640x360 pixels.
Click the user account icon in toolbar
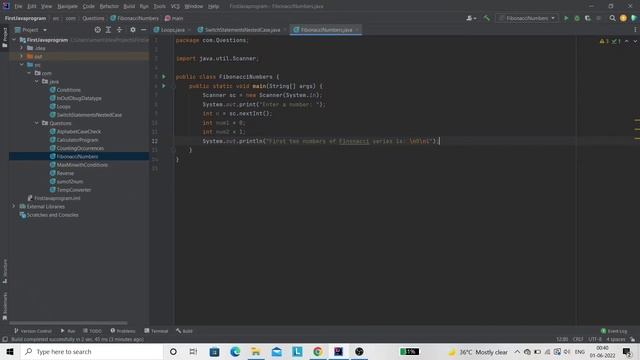pos(471,18)
